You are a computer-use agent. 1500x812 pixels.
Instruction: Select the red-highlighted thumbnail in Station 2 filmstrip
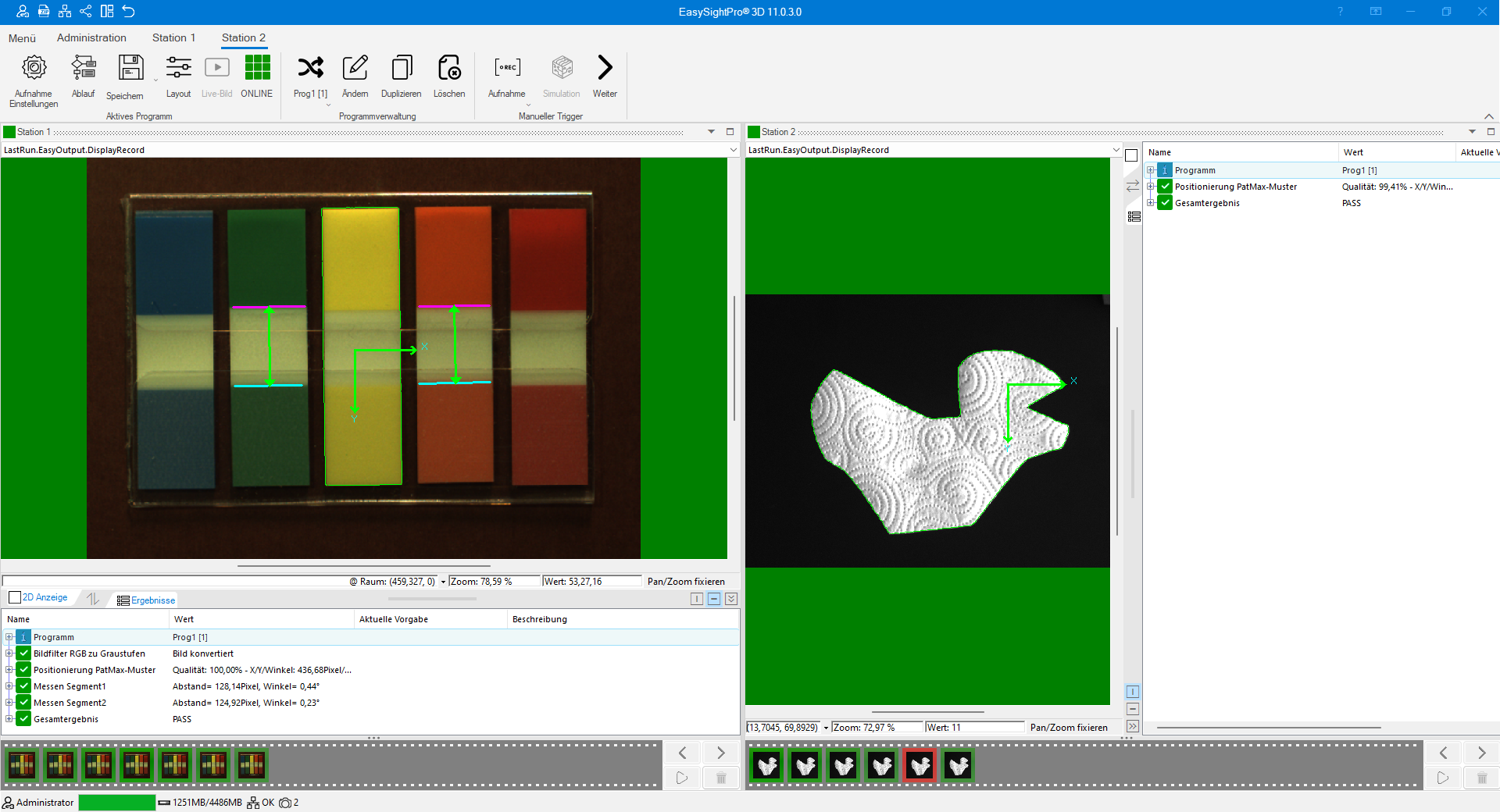tap(920, 766)
